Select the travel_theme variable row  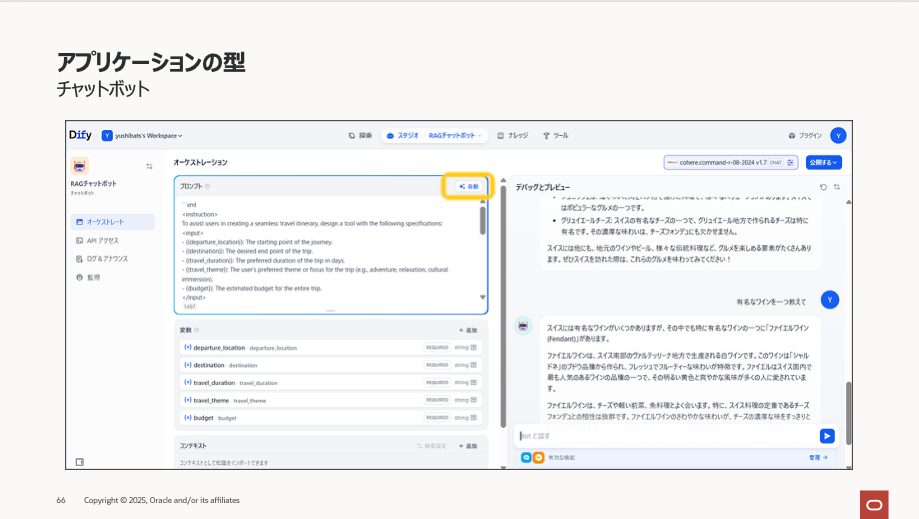coord(331,400)
